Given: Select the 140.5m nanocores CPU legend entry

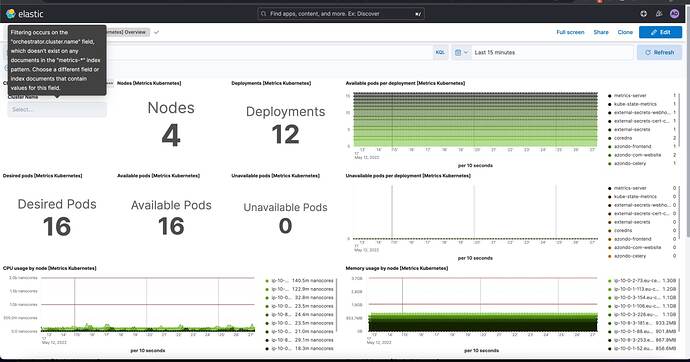Looking at the screenshot, I should point(302,281).
